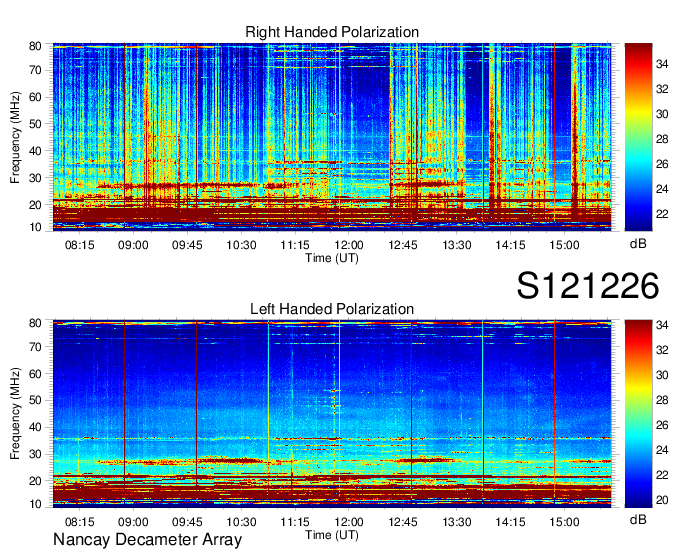Click the 15:00 time tick under Right Handed plot
Viewport: 680px width, 552px height.
(564, 245)
